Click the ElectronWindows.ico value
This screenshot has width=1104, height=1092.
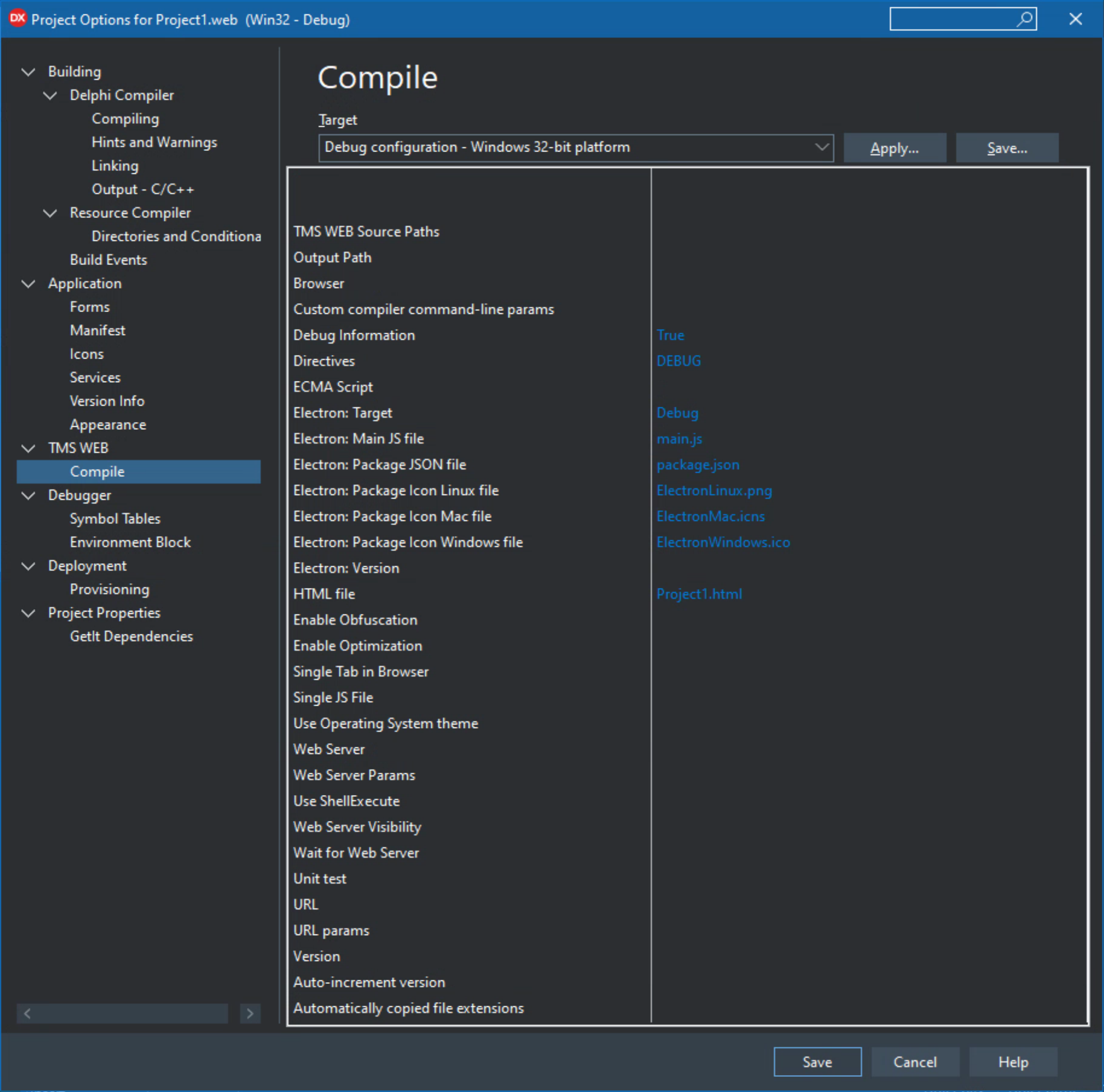tap(723, 543)
